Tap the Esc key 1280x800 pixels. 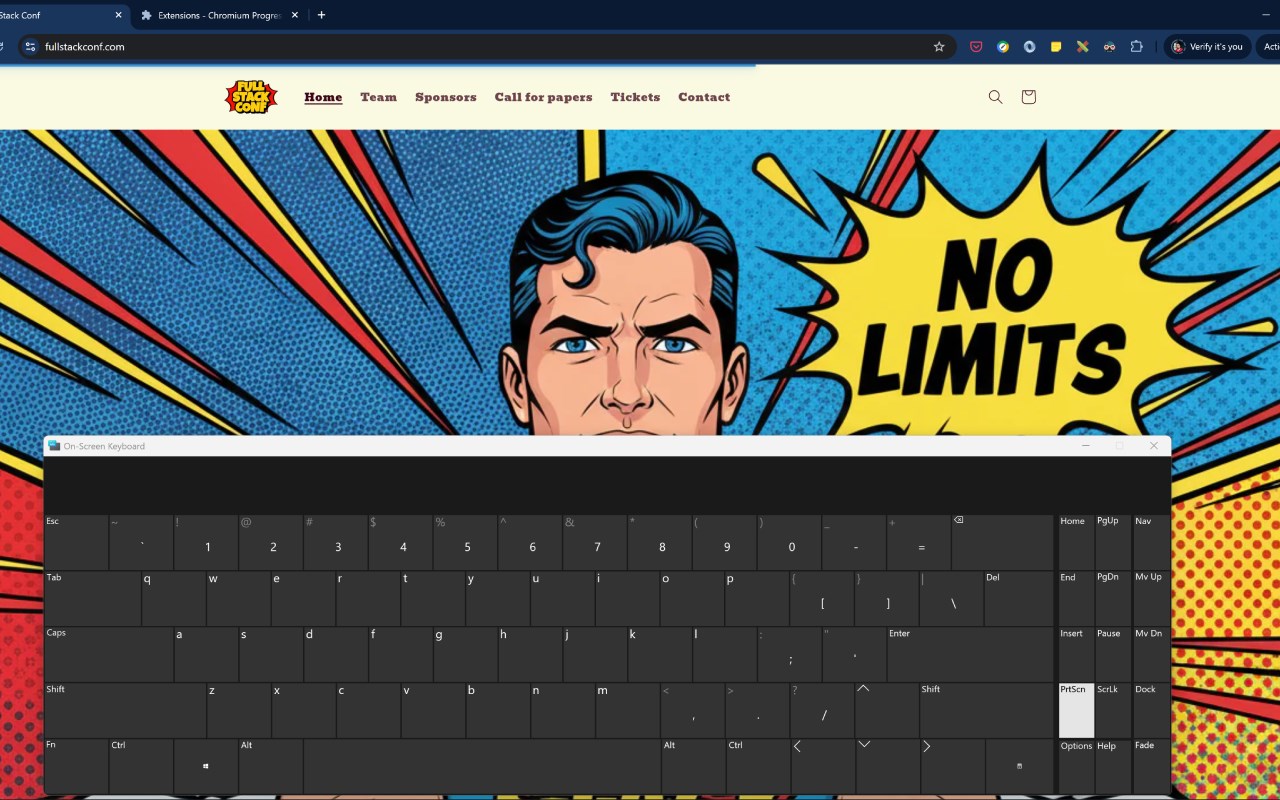[x=76, y=542]
